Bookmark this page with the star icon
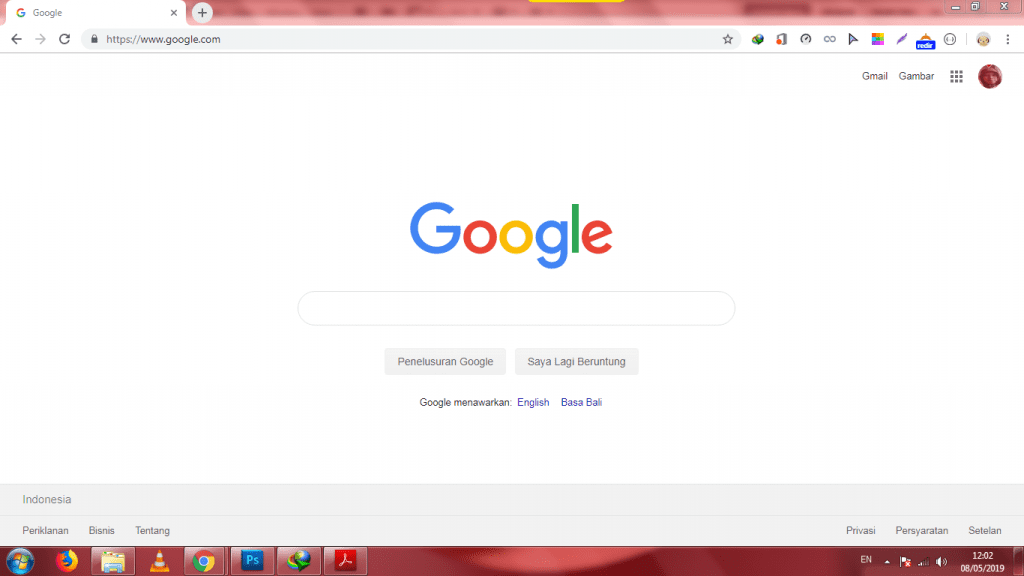This screenshot has width=1024, height=576. (728, 39)
